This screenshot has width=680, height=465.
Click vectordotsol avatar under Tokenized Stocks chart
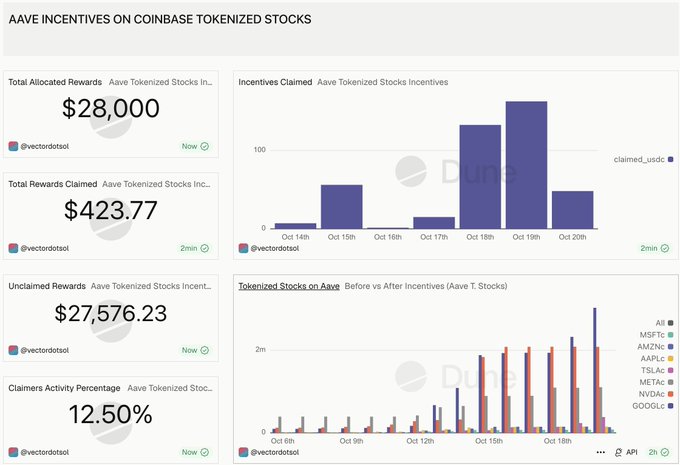243,452
